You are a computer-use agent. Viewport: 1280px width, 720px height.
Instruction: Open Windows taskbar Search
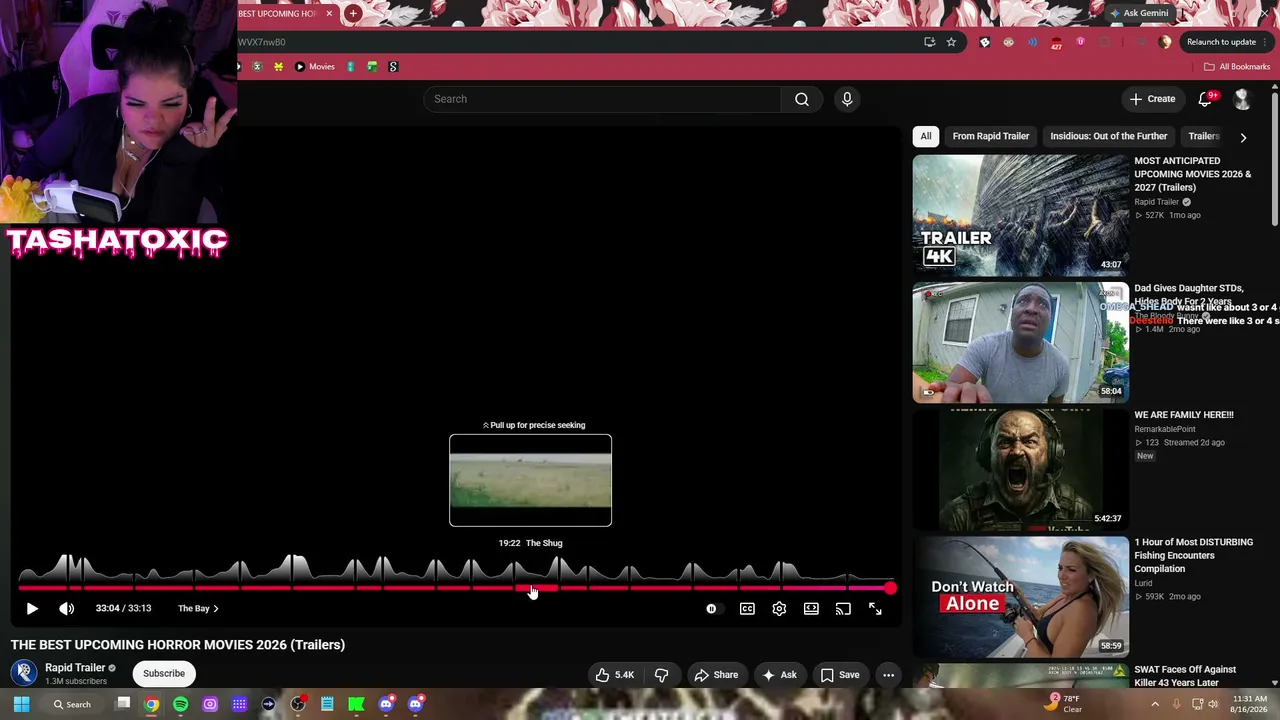point(72,704)
